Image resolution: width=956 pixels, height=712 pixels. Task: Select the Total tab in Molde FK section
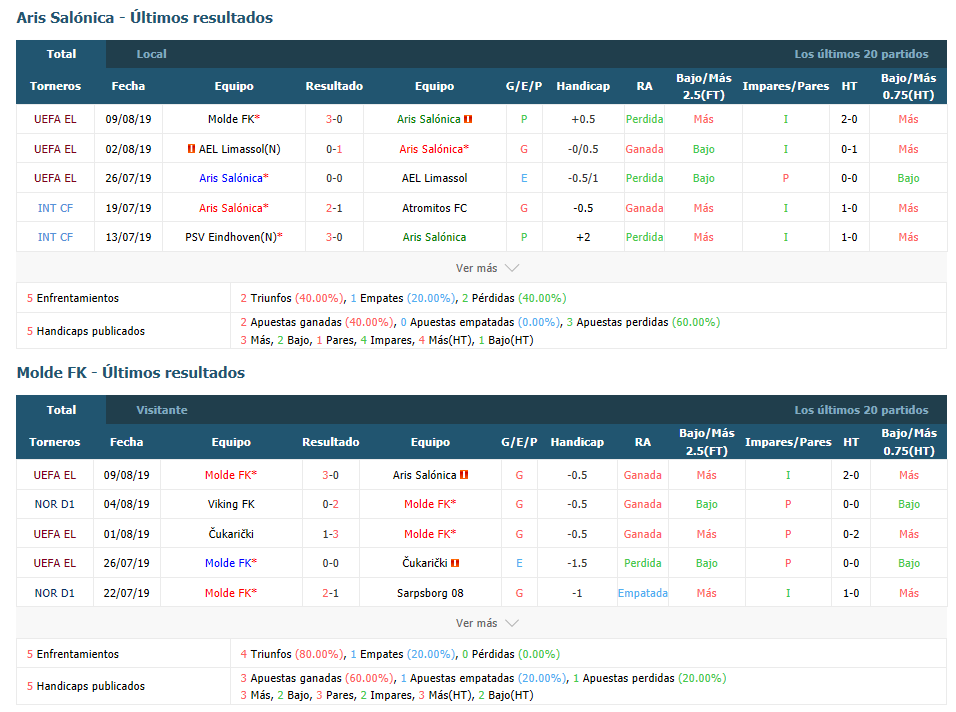[62, 410]
